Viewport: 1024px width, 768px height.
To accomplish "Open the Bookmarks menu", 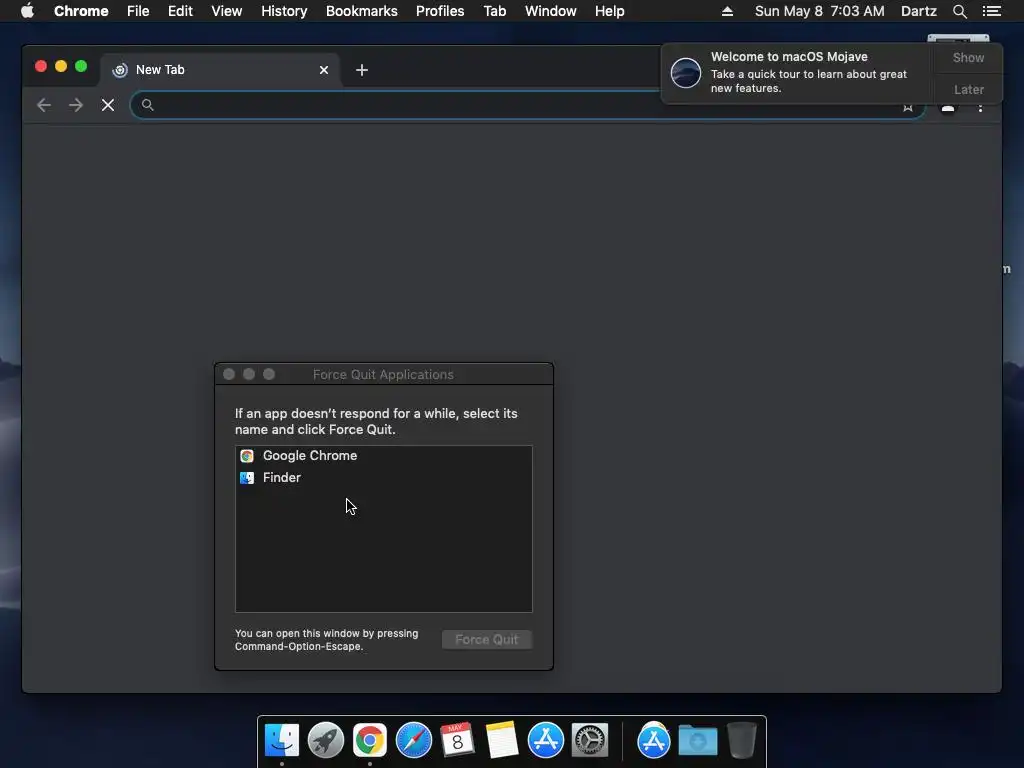I will tap(362, 11).
